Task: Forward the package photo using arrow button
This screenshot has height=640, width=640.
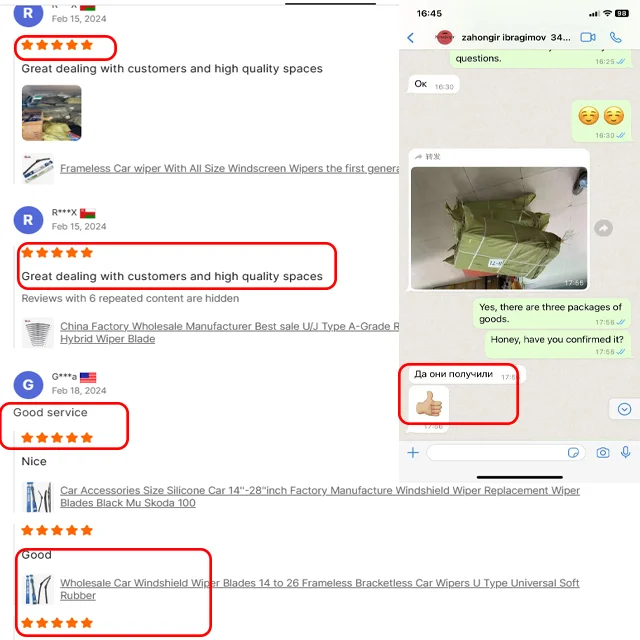Action: coord(603,228)
